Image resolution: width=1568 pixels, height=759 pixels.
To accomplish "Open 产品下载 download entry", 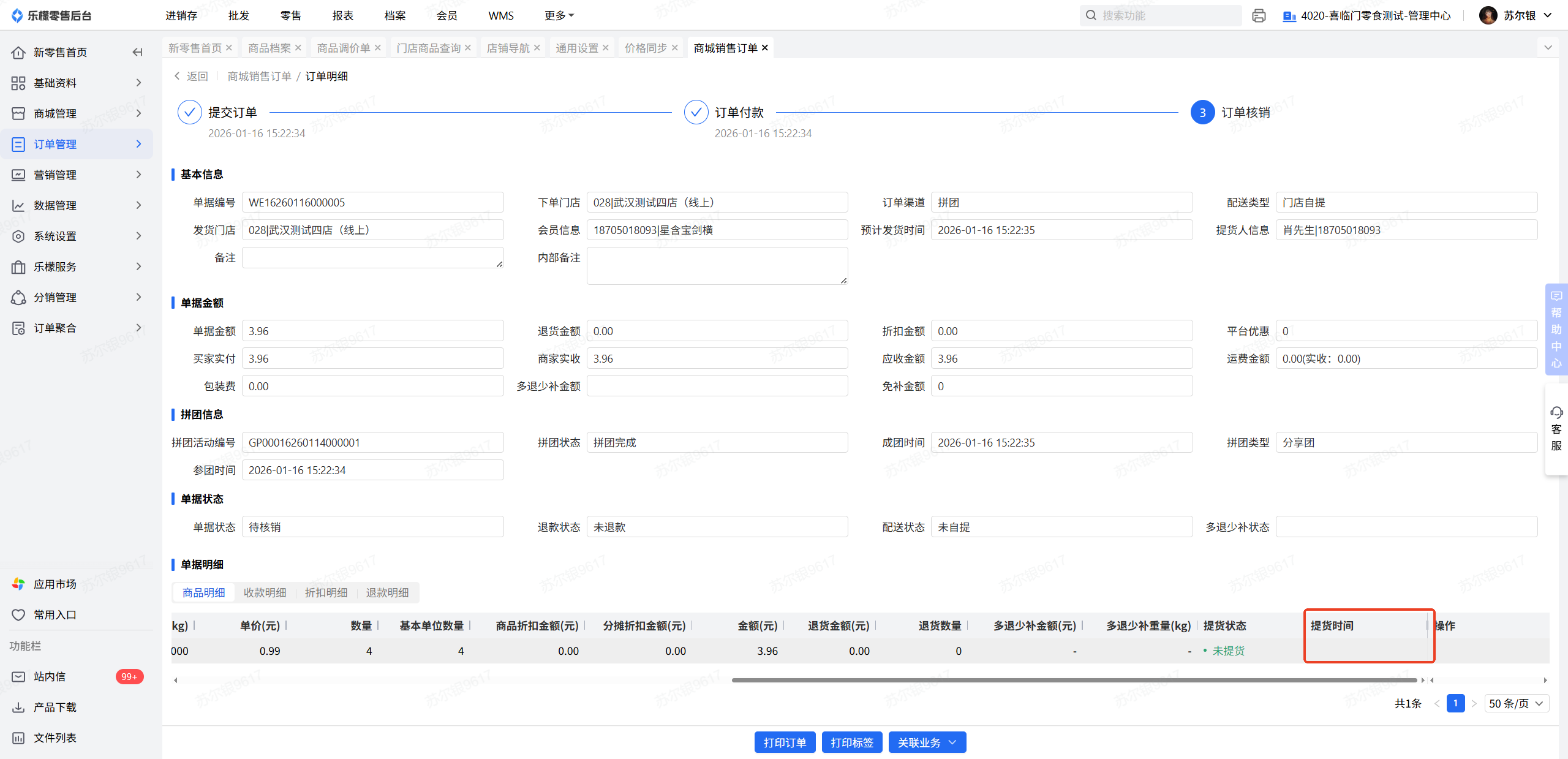I will coord(55,707).
